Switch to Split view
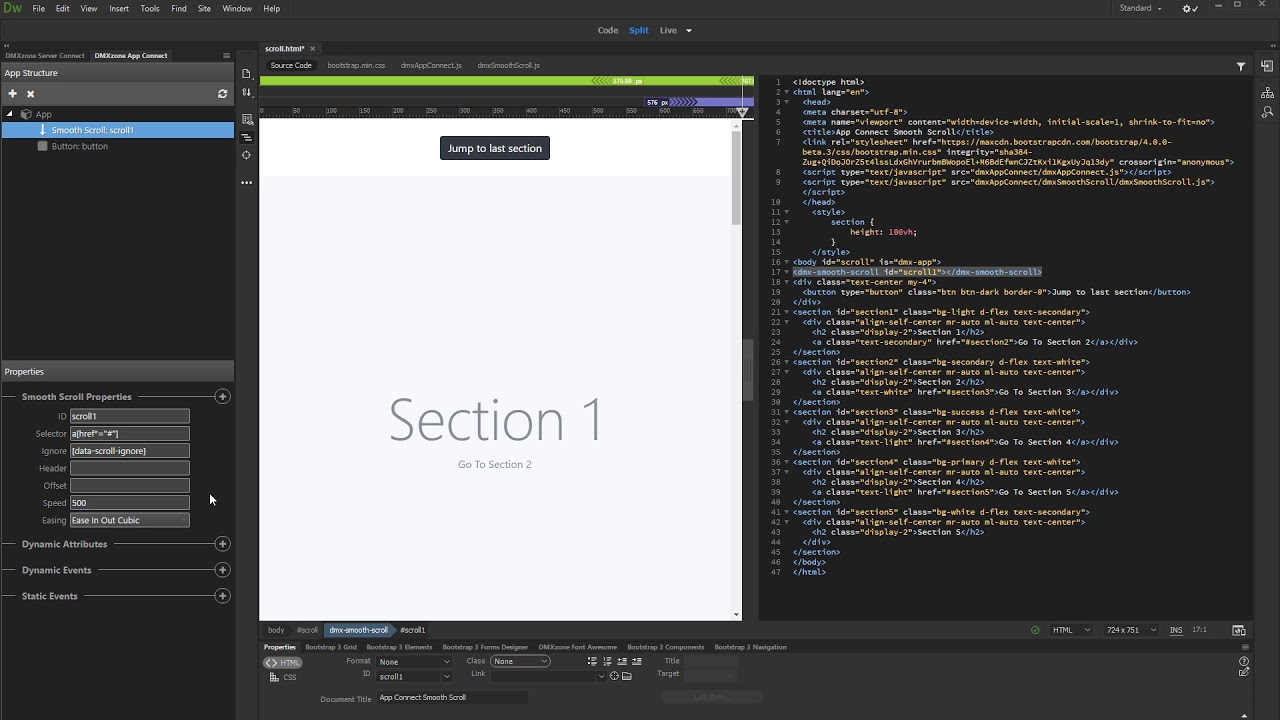Viewport: 1280px width, 720px height. click(x=639, y=30)
